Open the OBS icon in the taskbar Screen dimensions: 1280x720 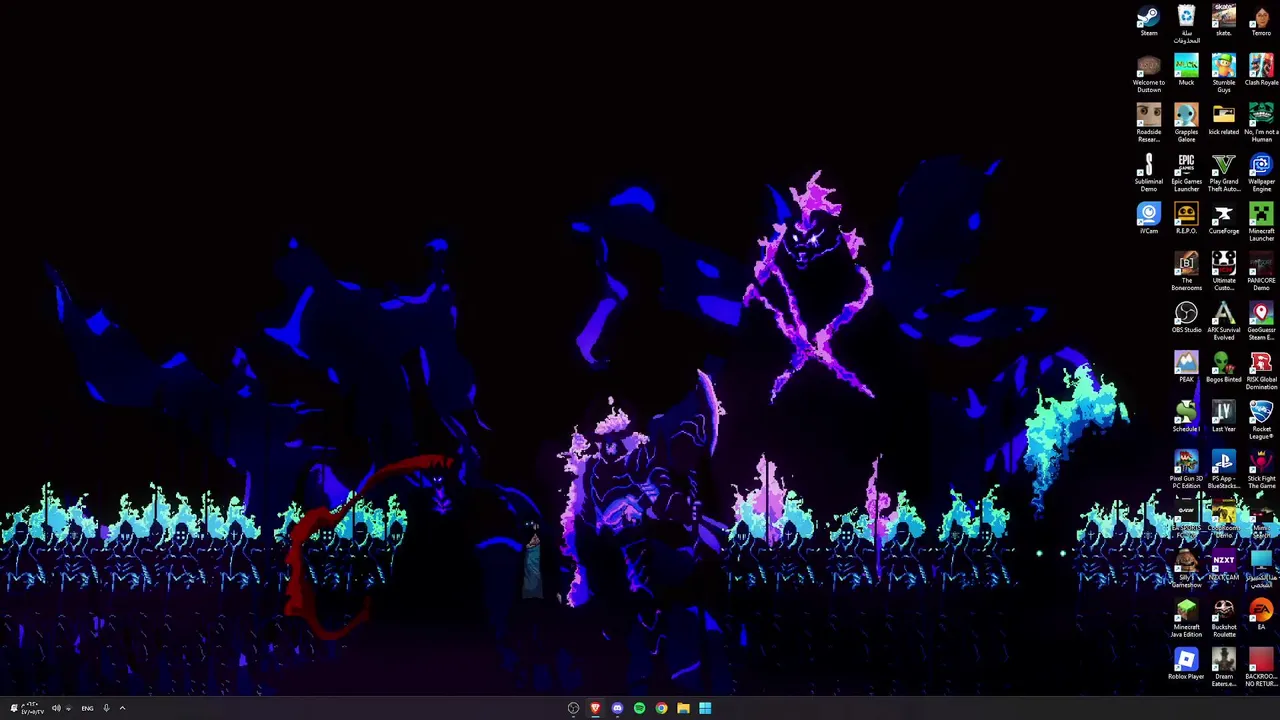pos(573,708)
